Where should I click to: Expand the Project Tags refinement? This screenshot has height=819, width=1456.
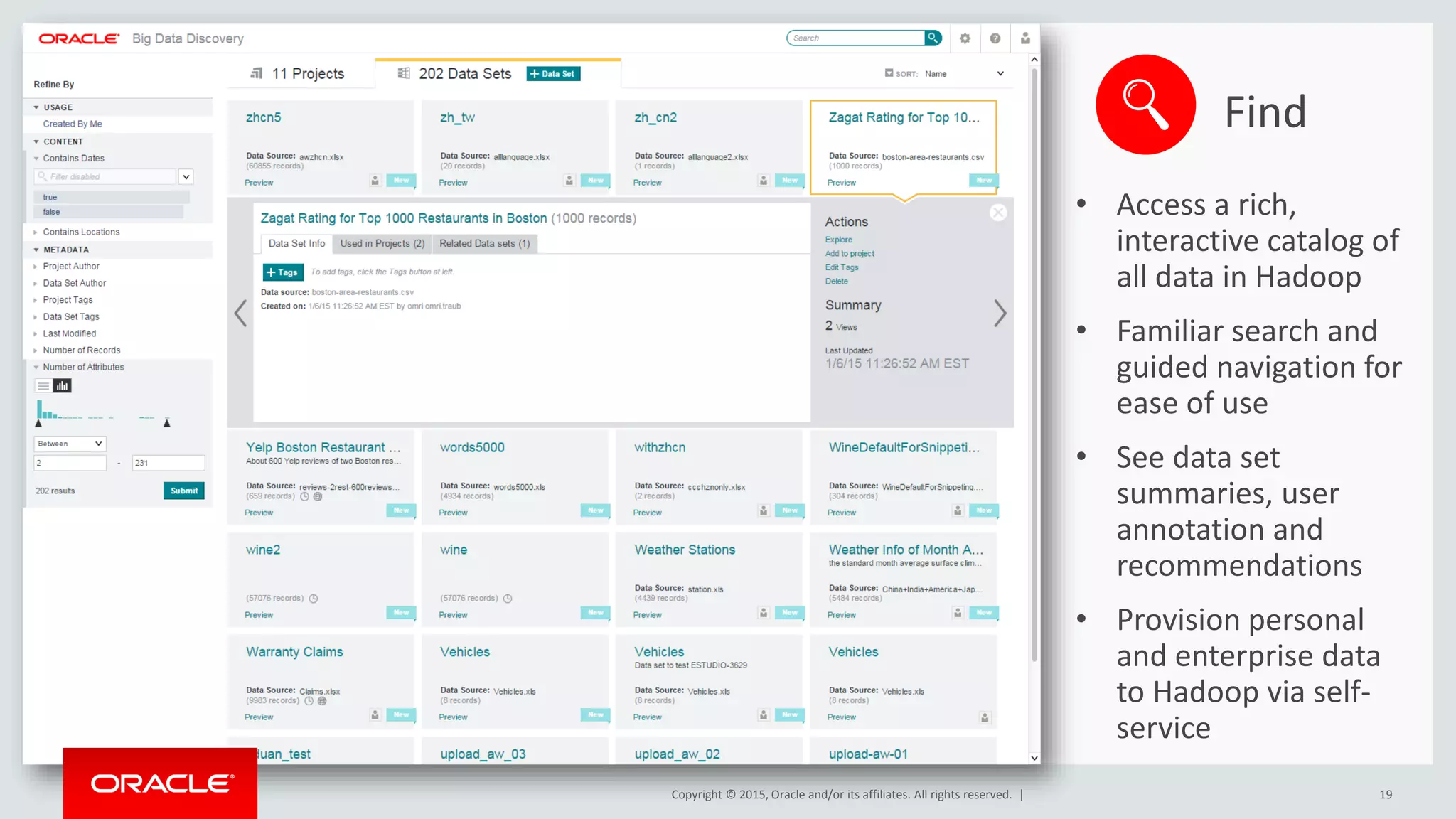[x=36, y=300]
